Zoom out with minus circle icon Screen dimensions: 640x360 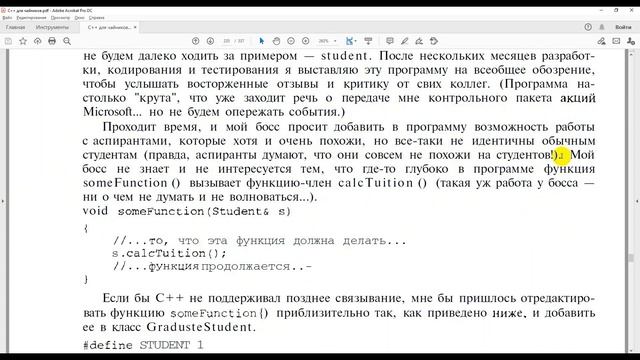coord(291,41)
